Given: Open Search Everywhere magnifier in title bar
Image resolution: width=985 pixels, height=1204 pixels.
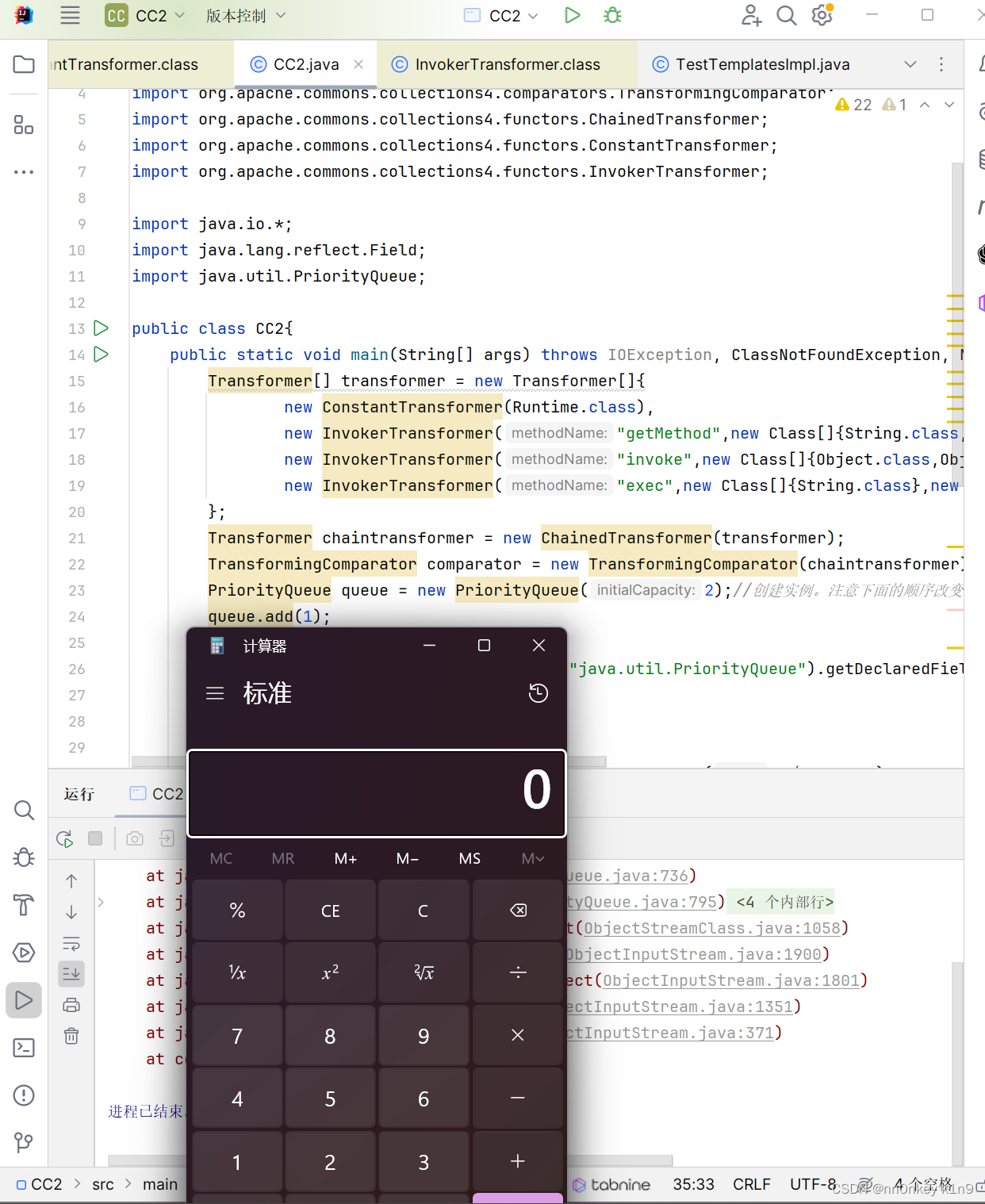Looking at the screenshot, I should (786, 16).
